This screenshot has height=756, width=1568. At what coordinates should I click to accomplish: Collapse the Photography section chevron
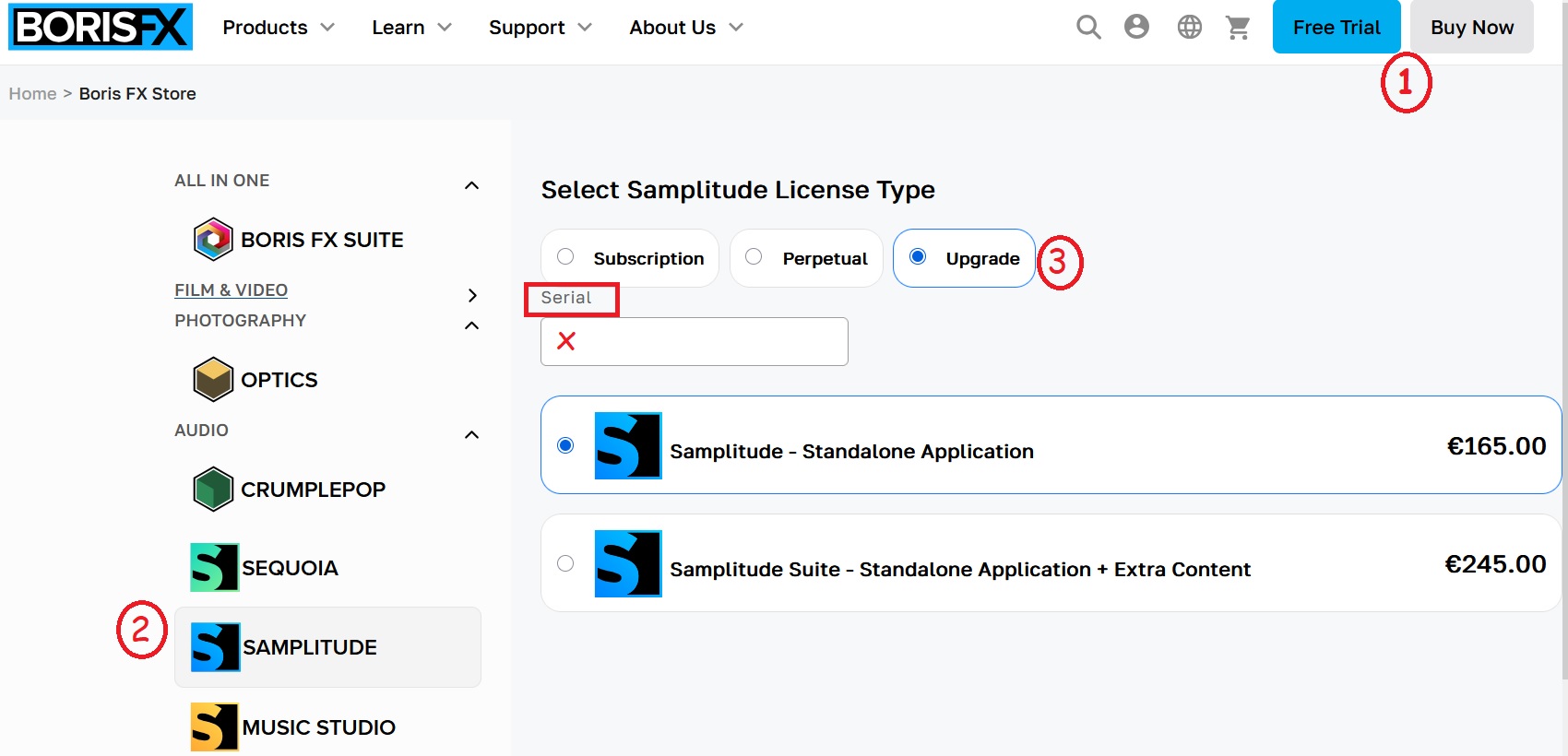(x=472, y=325)
